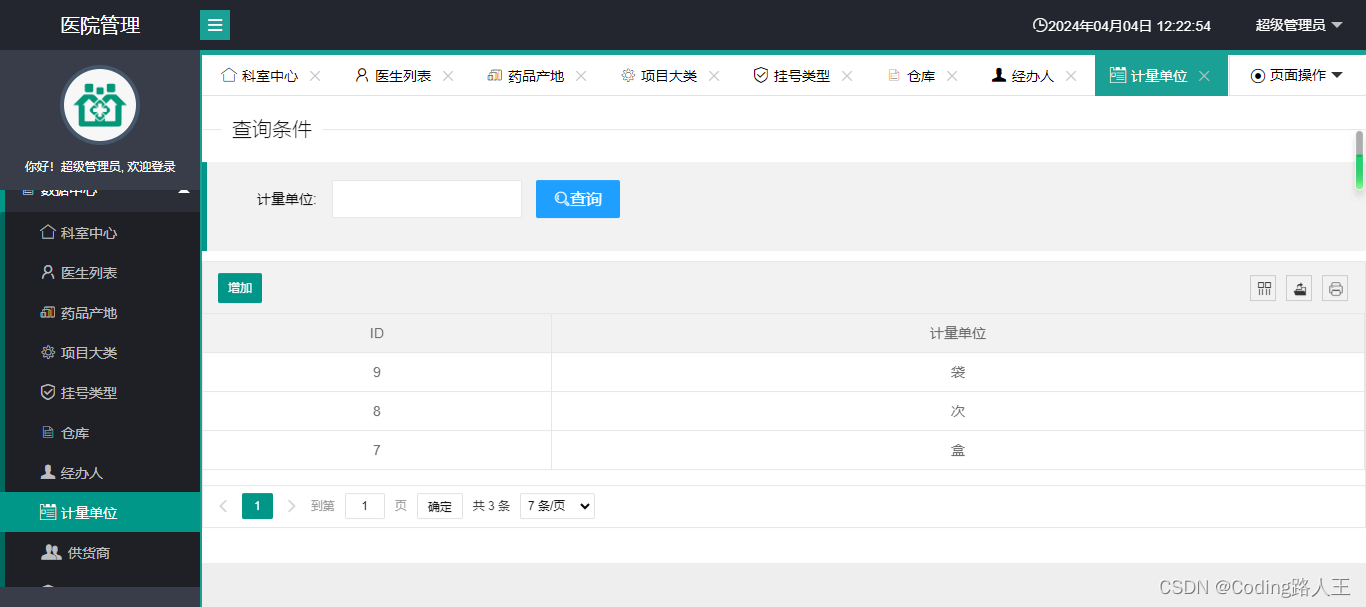Switch to the 项目大类 tab

[x=659, y=75]
